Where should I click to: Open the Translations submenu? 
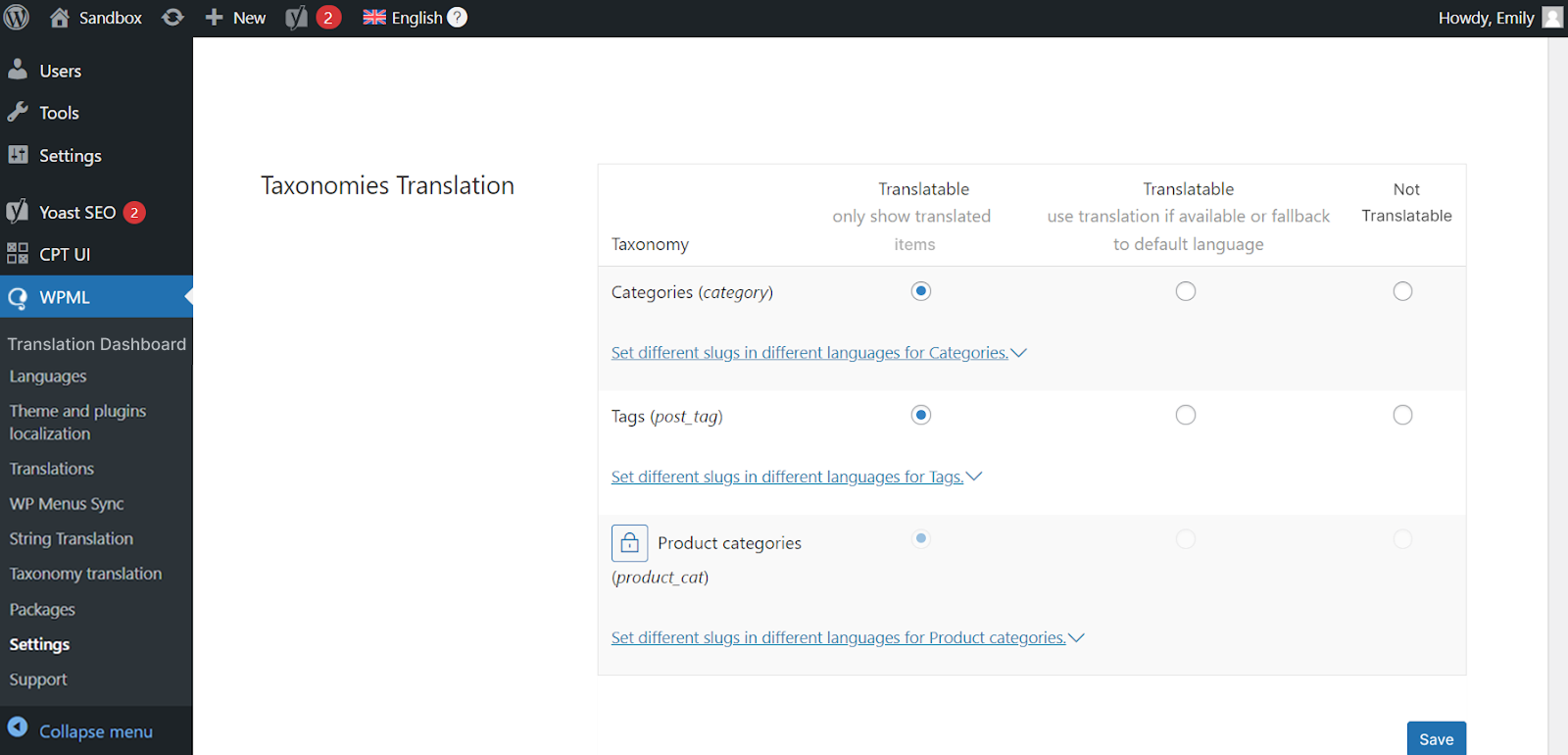point(52,469)
